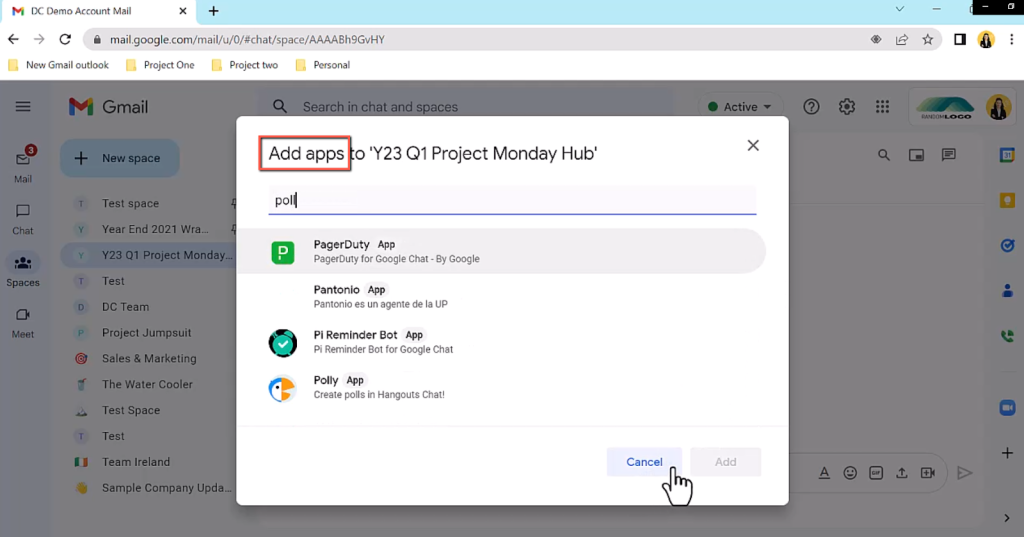The height and width of the screenshot is (537, 1024).
Task: Open a new browser tab
Action: 214,11
